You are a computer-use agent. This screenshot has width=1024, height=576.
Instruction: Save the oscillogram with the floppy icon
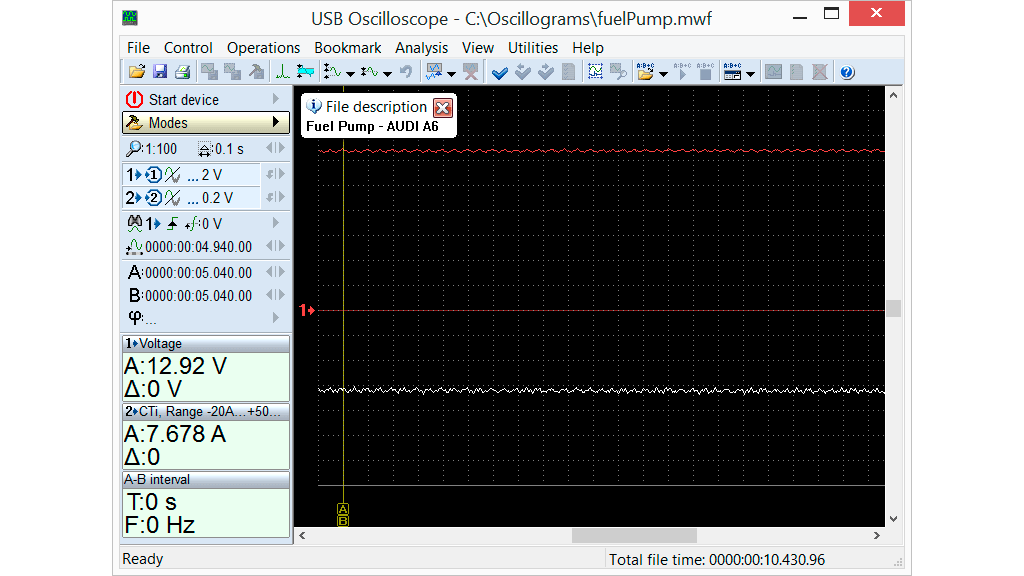(159, 72)
